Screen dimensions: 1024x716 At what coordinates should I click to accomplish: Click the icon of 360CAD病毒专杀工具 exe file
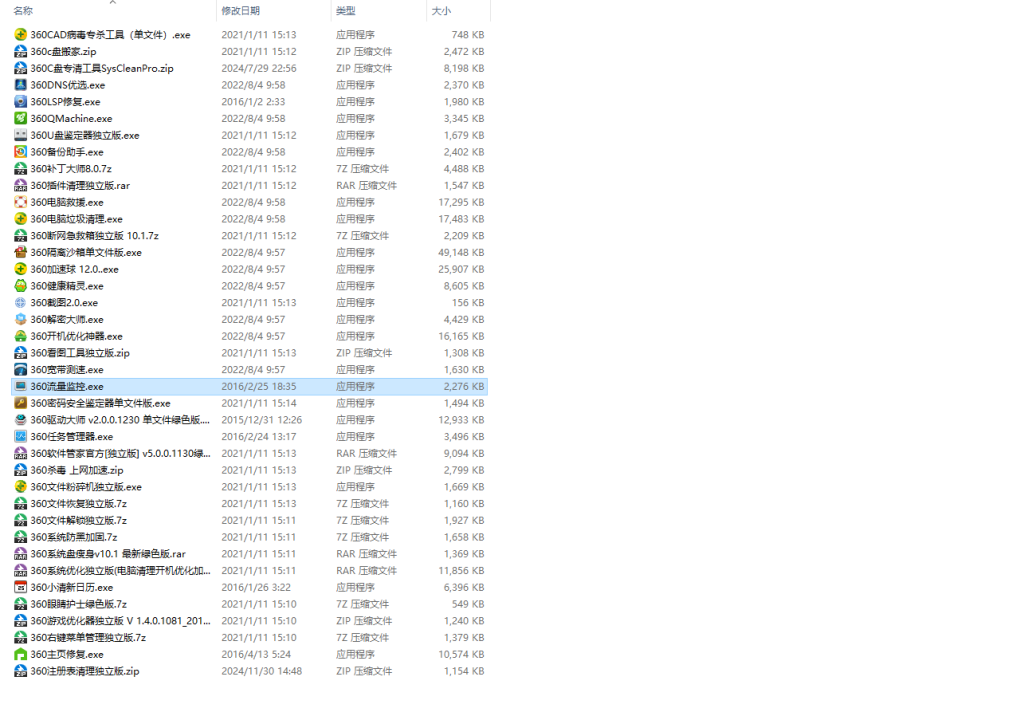[20, 35]
